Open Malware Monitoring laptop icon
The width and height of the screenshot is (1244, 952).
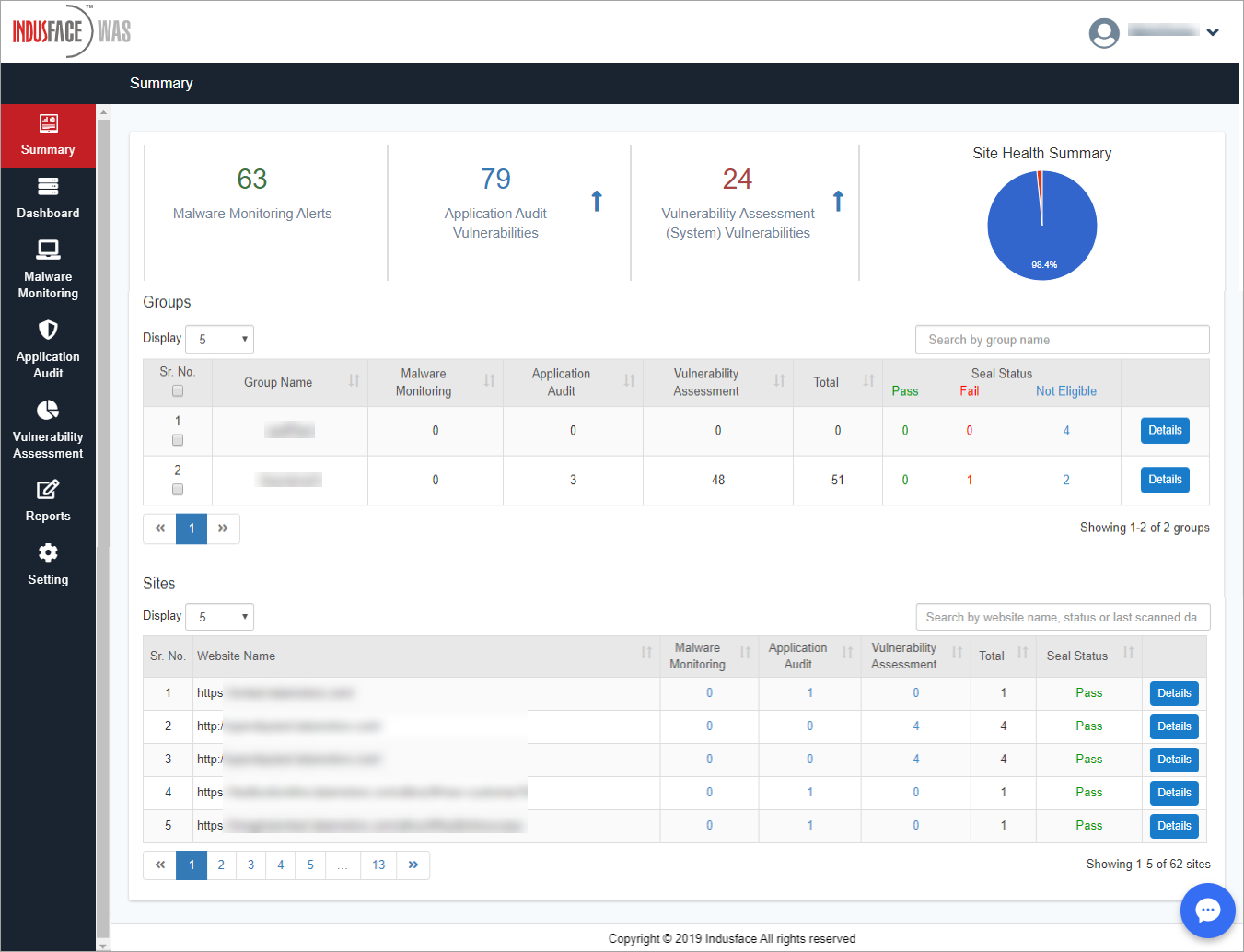tap(48, 250)
